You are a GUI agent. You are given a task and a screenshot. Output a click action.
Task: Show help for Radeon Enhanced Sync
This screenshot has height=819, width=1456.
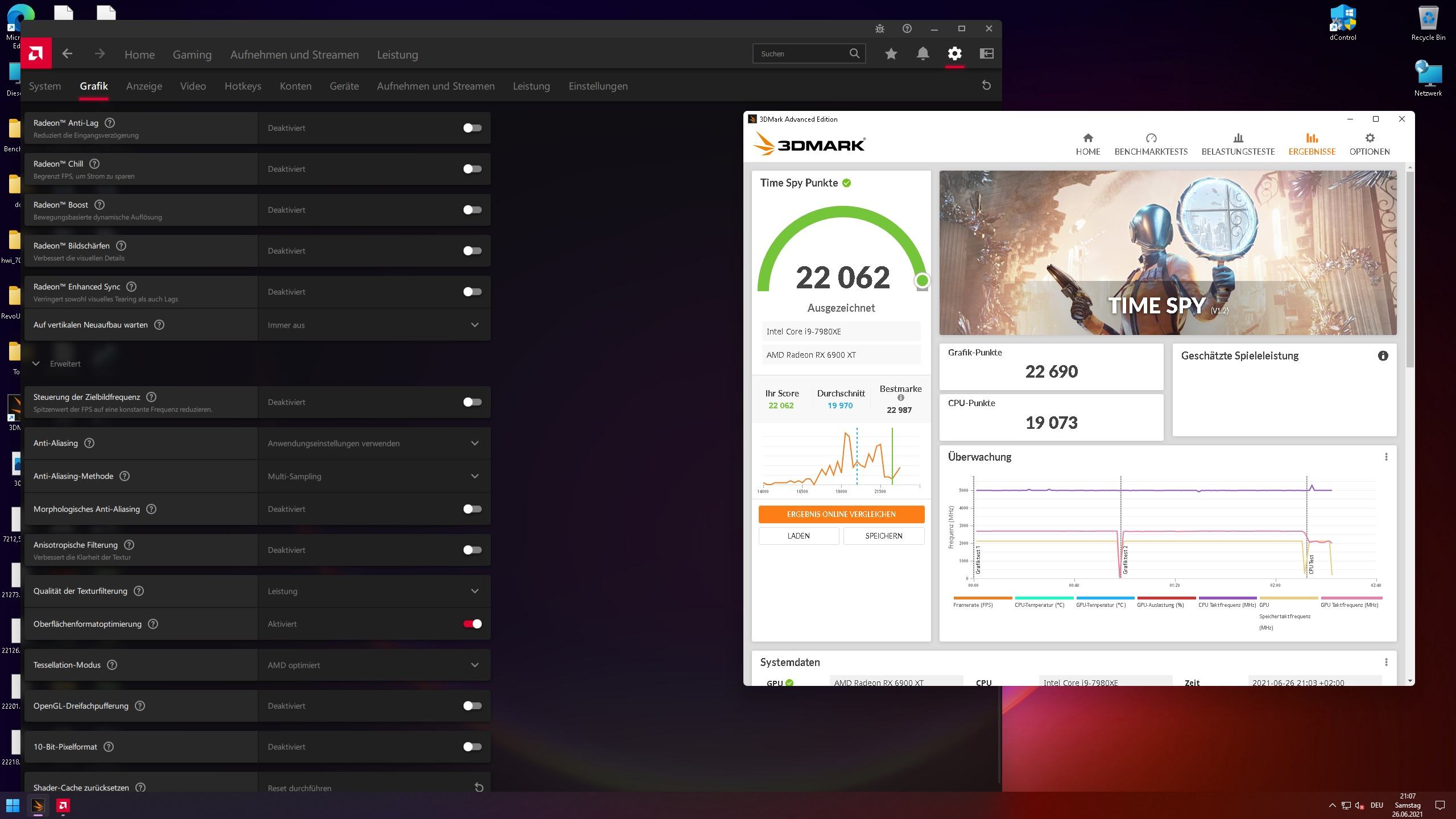(131, 287)
